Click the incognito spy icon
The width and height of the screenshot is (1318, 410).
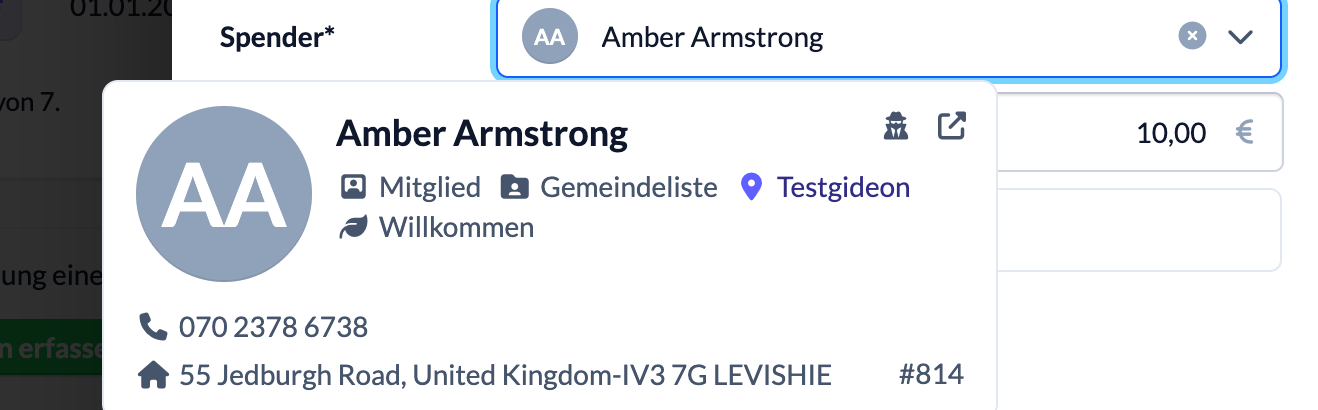[896, 127]
